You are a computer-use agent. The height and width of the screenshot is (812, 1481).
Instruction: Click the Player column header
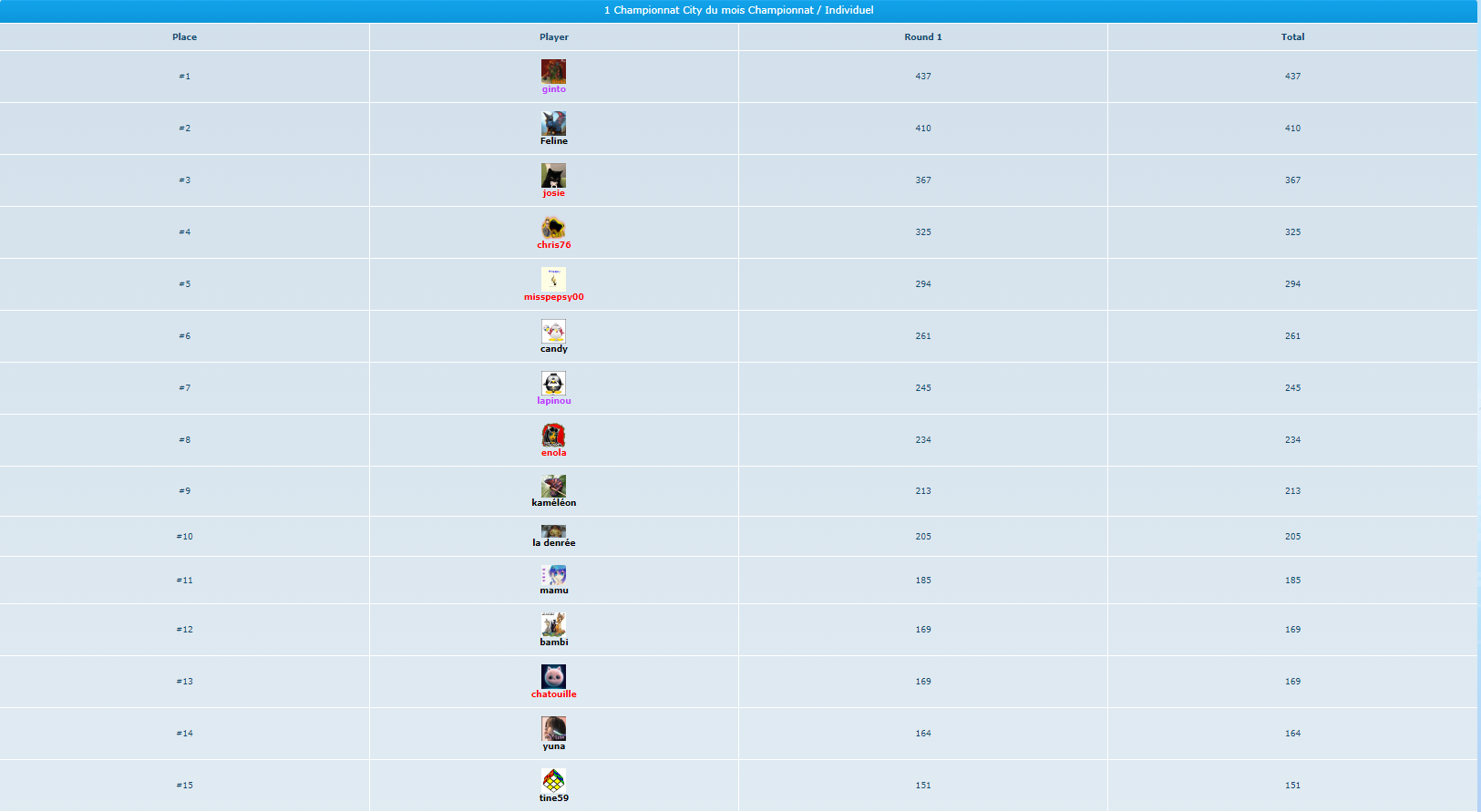[553, 37]
